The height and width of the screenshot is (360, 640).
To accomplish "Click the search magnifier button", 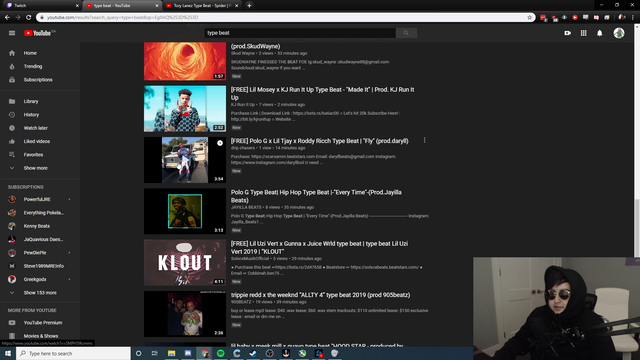I will 406,33.
